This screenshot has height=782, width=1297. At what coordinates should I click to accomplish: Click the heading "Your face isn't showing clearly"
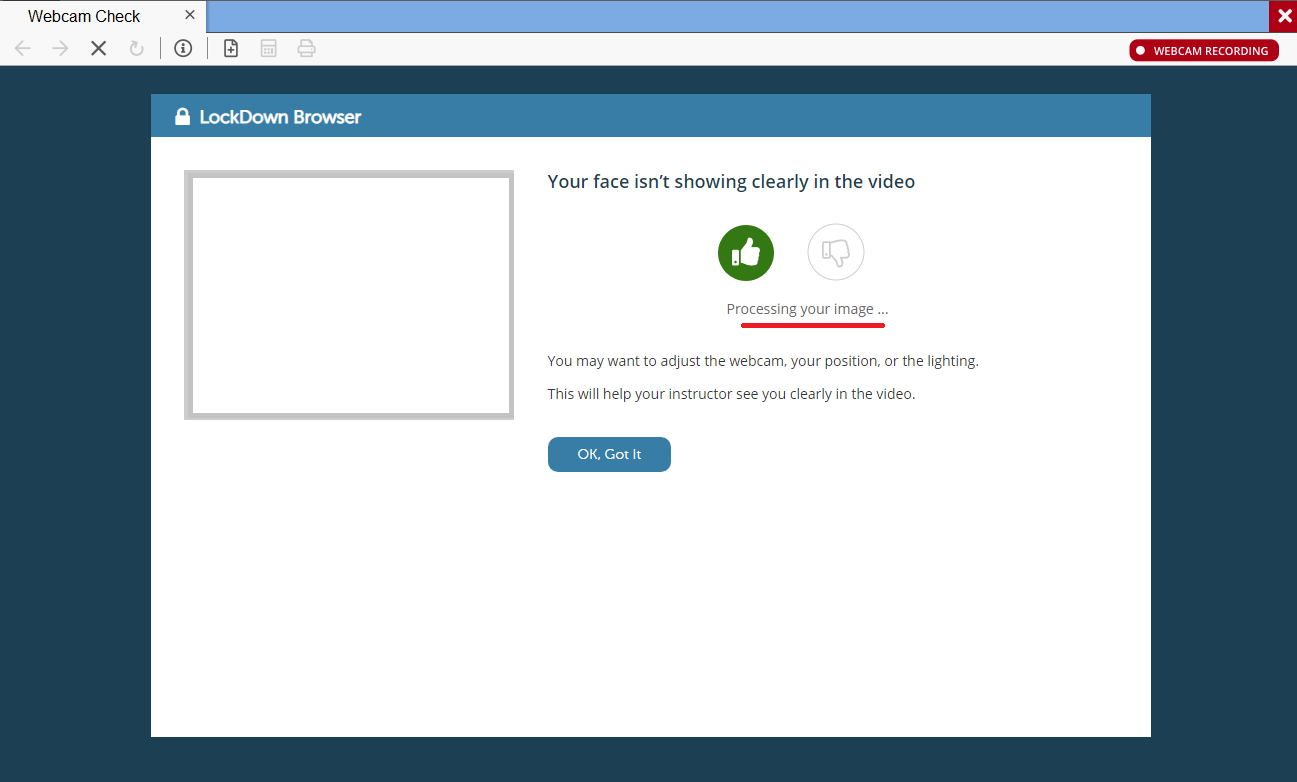point(731,182)
